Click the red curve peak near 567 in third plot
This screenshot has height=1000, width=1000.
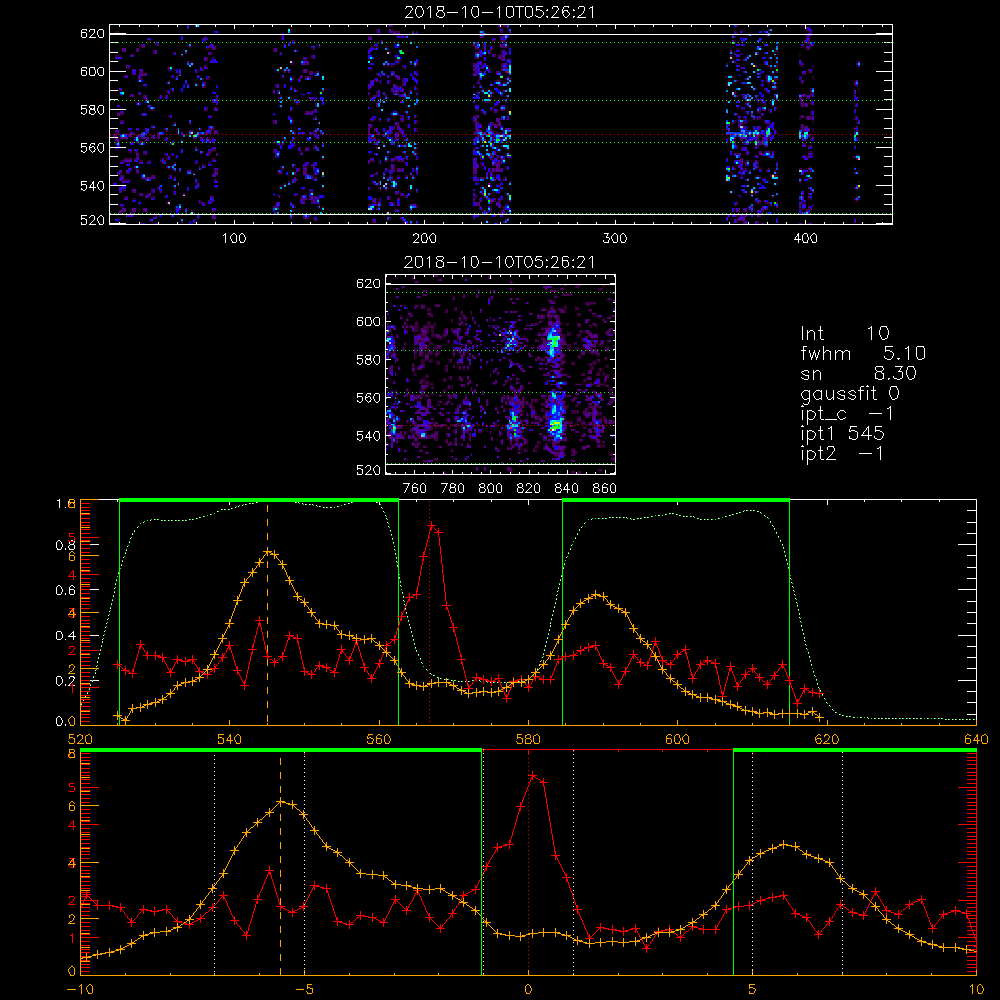click(x=432, y=526)
